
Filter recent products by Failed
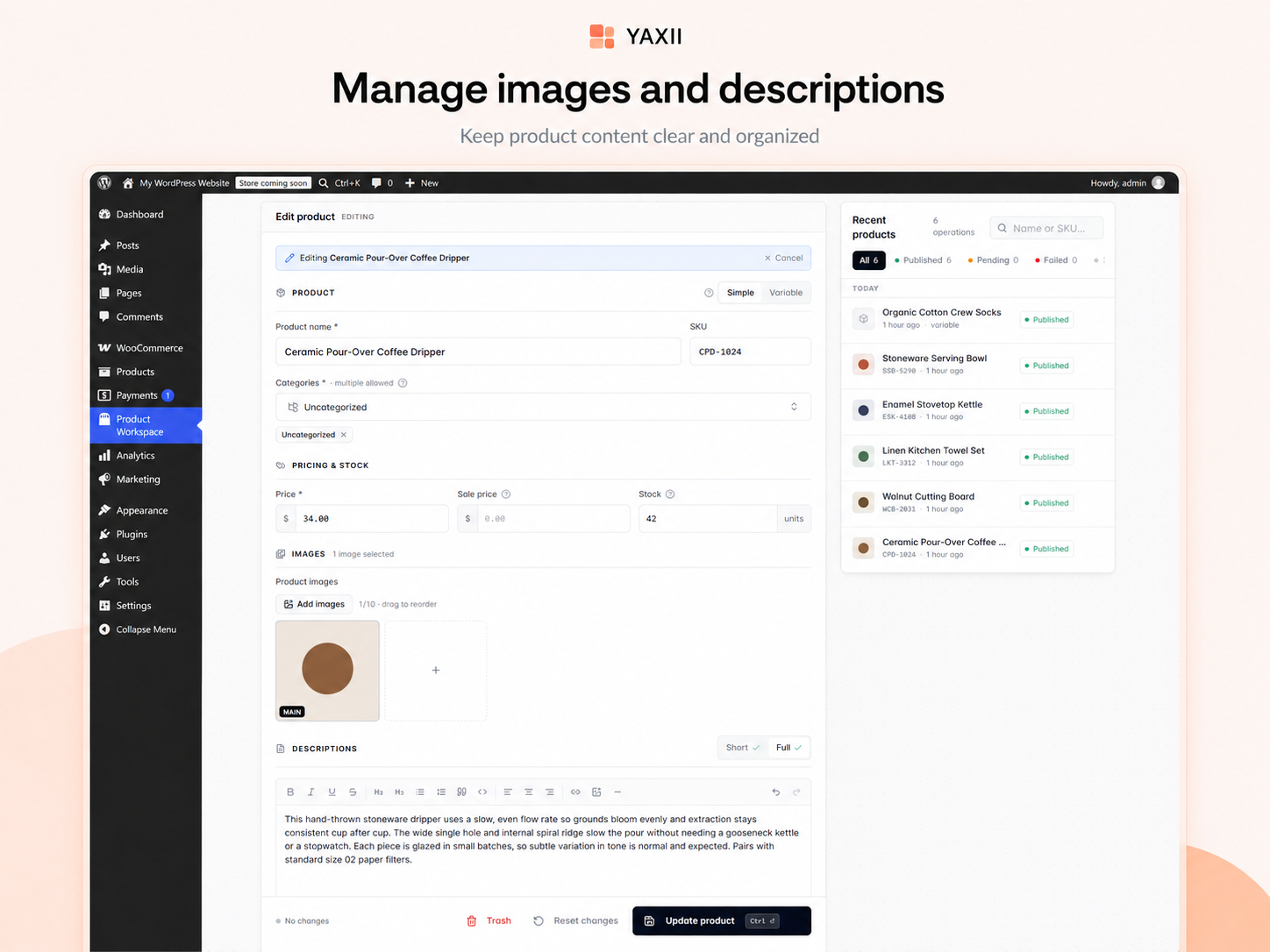[x=1056, y=260]
